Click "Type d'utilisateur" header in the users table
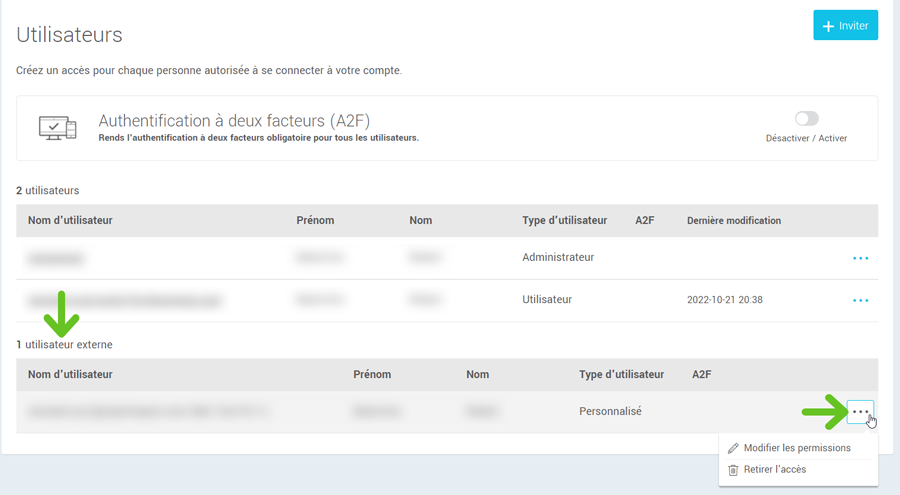 [564, 220]
